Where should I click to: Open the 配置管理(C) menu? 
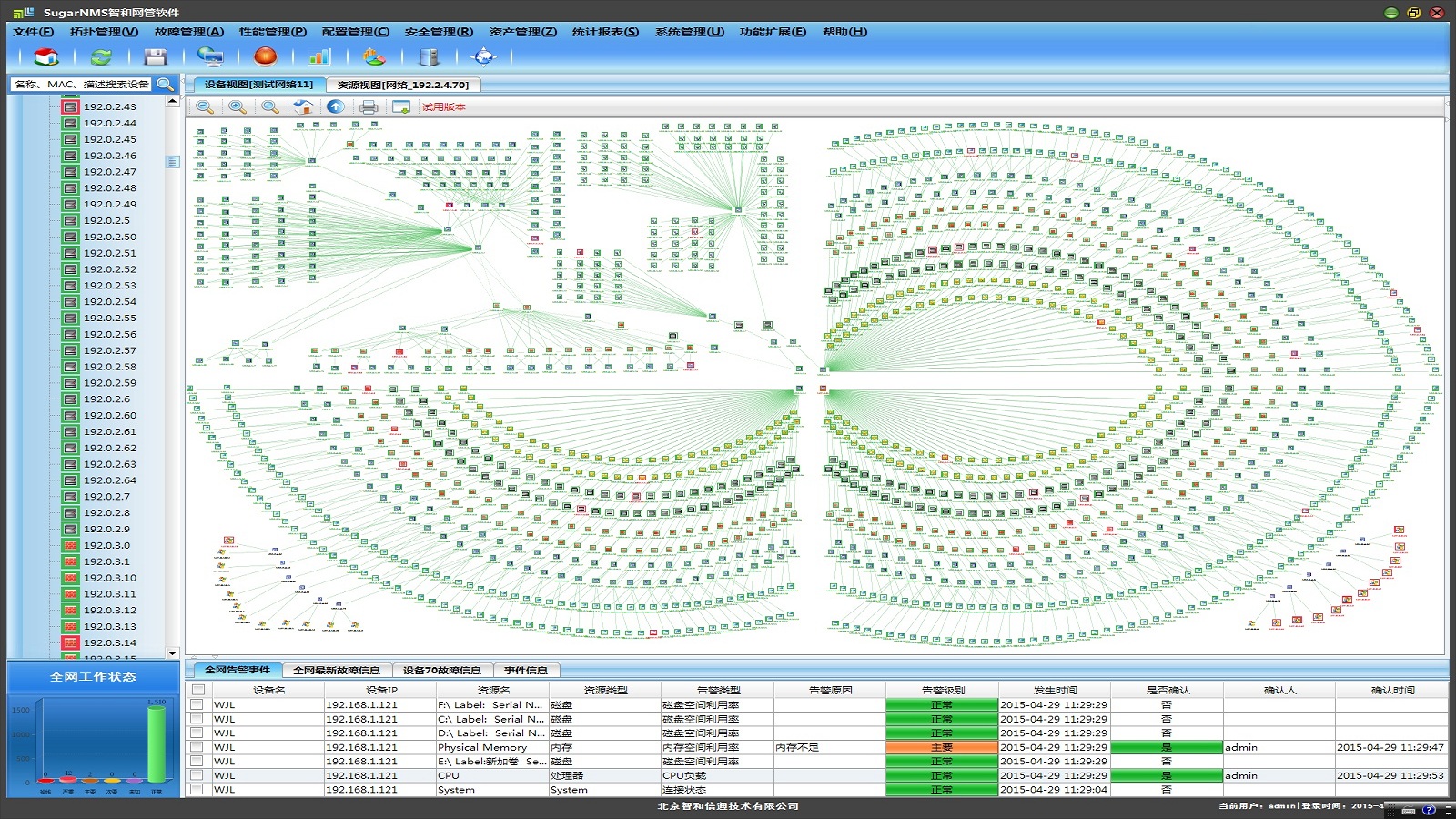(x=356, y=32)
